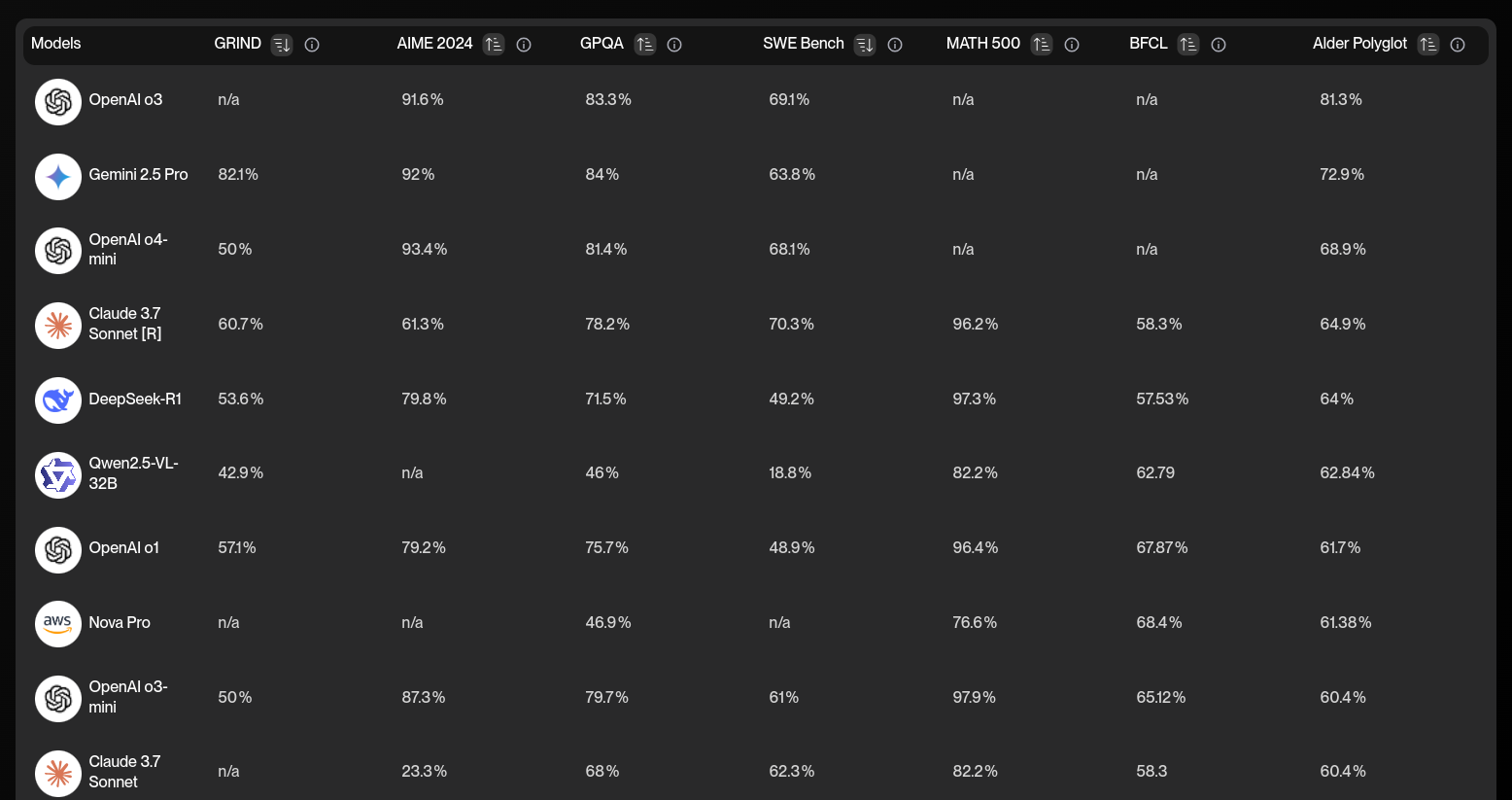Click the Gemini 2.5 Pro logo

point(58,177)
